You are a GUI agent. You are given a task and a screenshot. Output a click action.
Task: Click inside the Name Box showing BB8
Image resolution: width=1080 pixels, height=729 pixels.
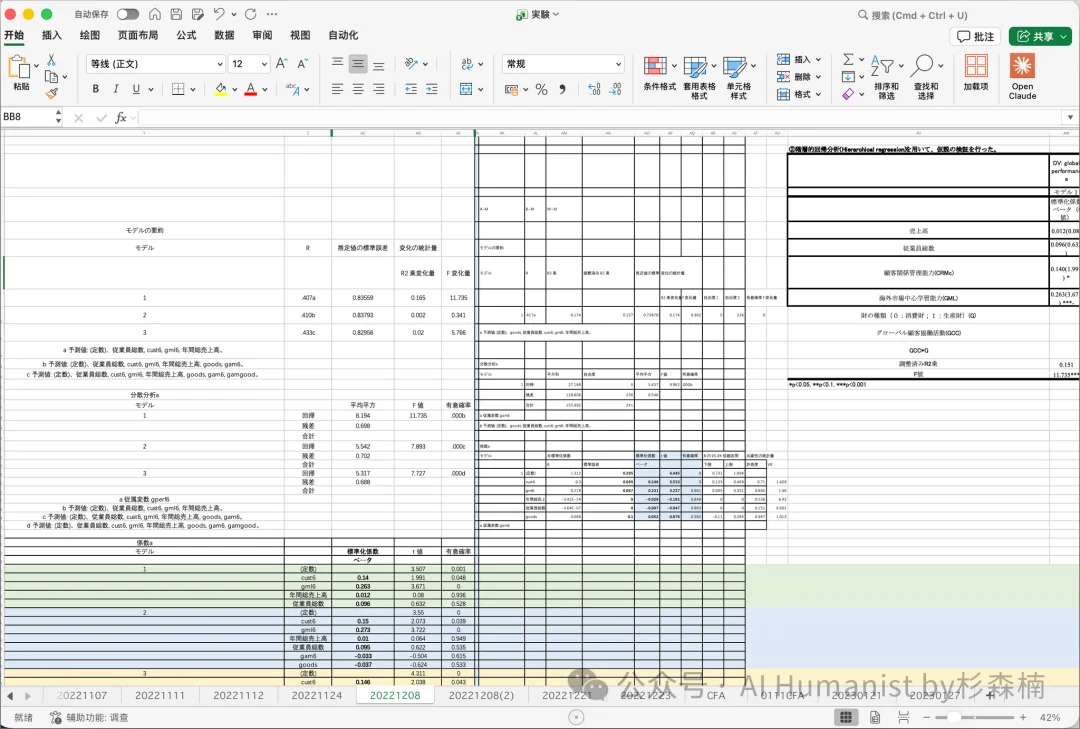25,115
